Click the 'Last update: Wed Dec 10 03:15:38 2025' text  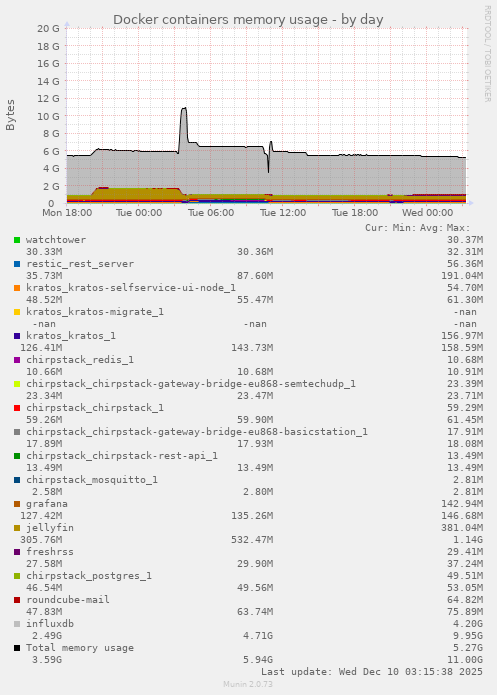[372, 672]
